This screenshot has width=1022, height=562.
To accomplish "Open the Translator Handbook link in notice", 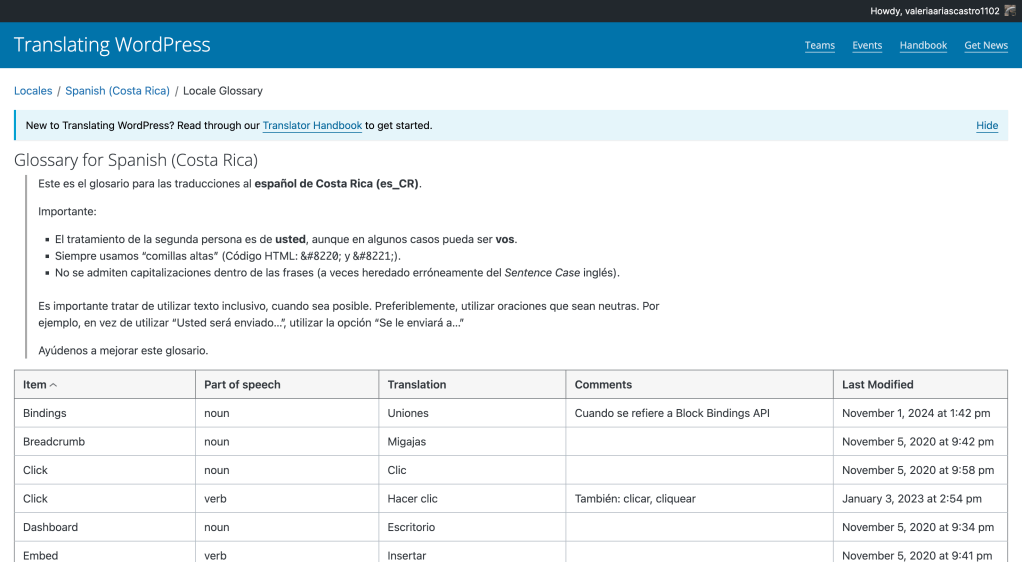I will coord(312,126).
